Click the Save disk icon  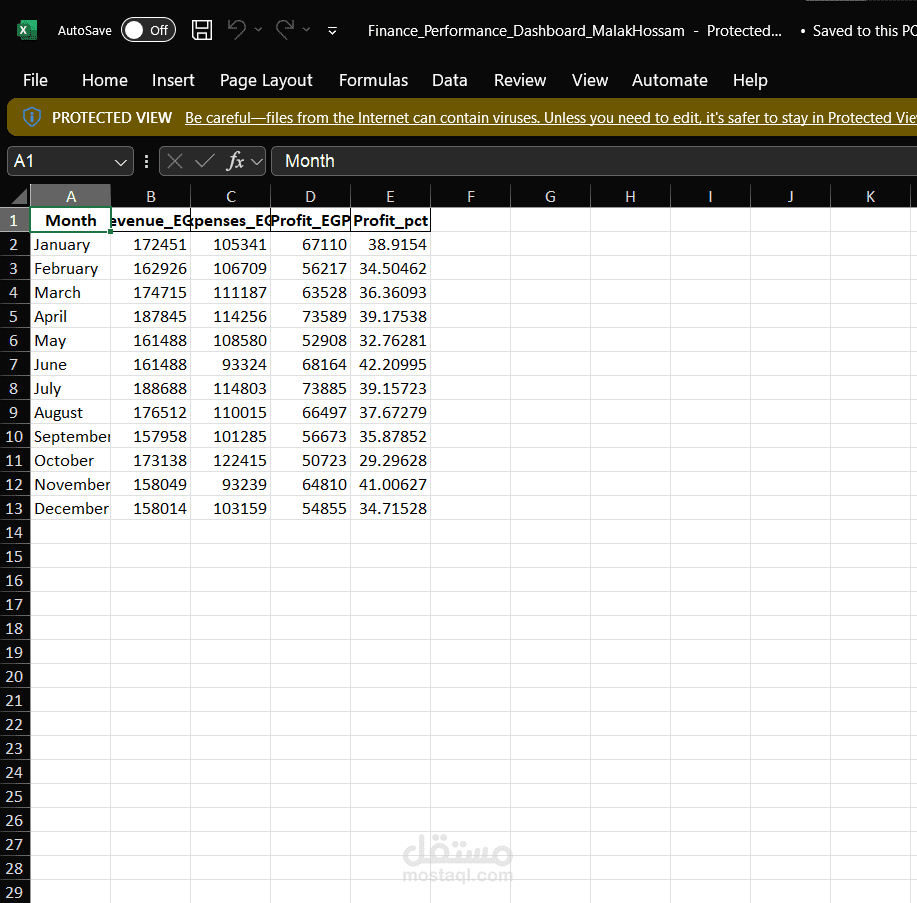202,30
